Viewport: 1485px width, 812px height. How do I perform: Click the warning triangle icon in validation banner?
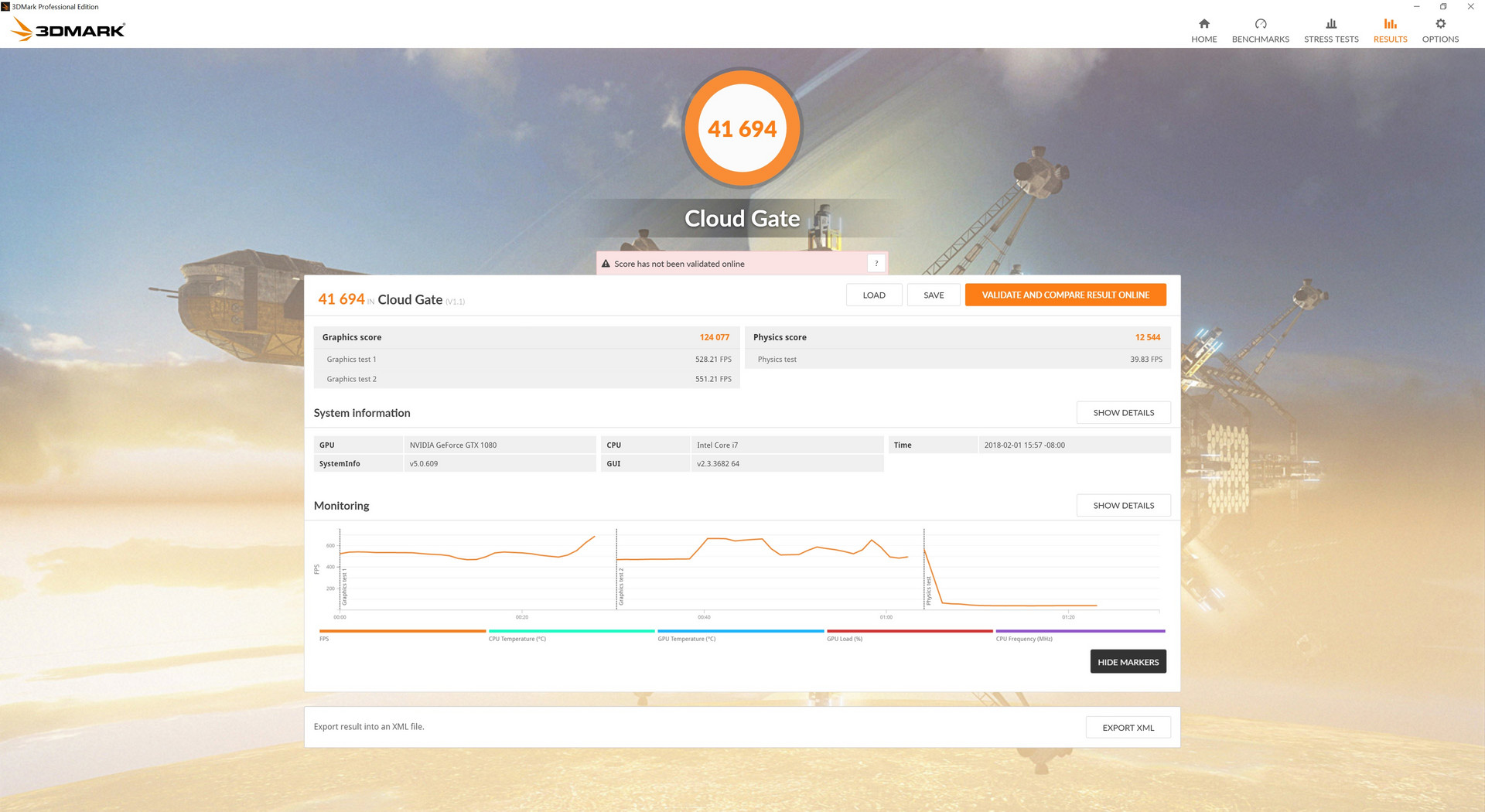click(x=606, y=264)
